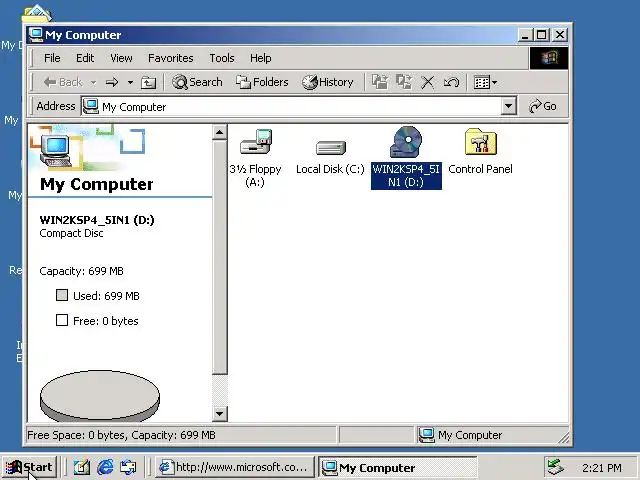Screen dimensions: 640x480
Task: Expand the Back history dropdown arrow
Action: [x=93, y=82]
